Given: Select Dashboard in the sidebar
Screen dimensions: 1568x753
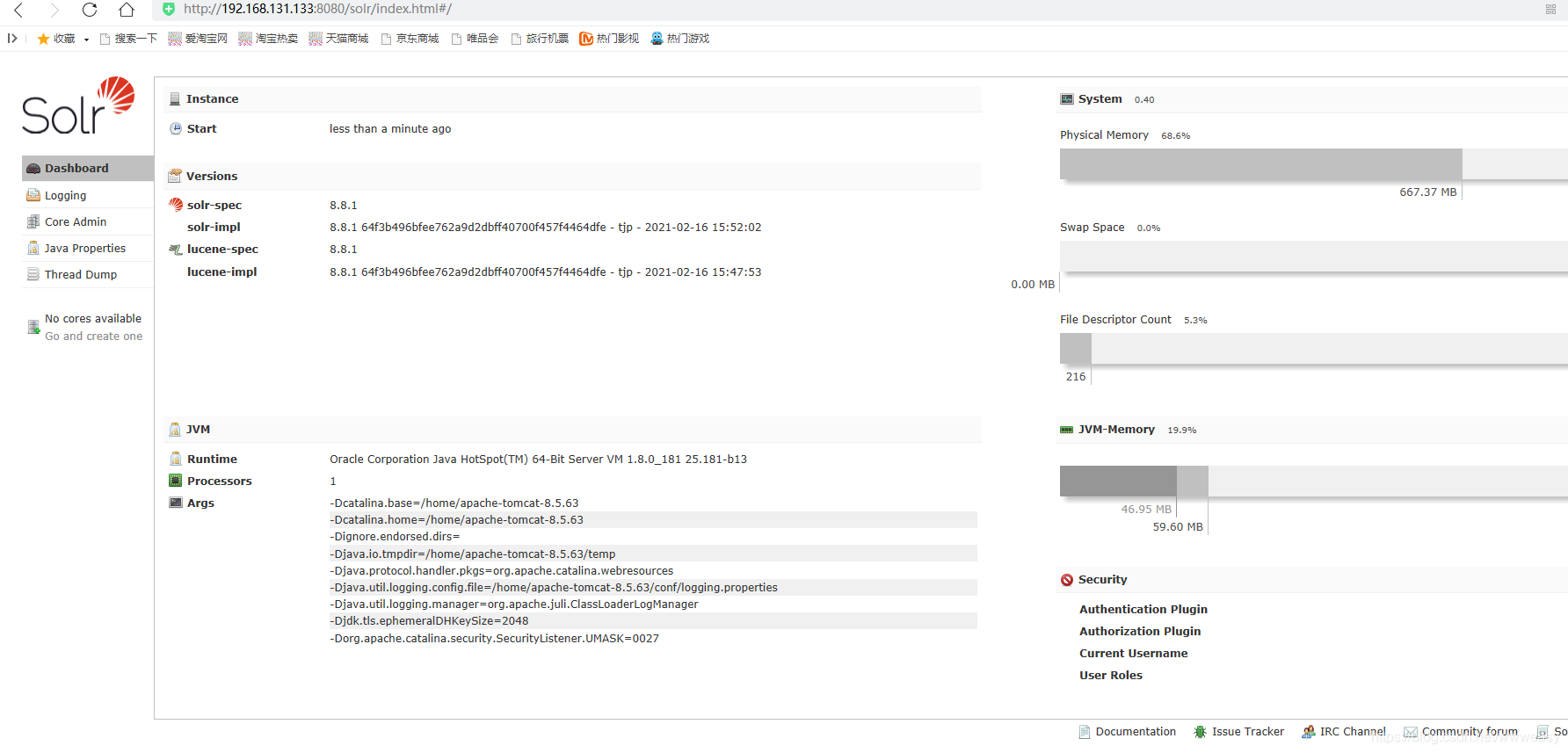Looking at the screenshot, I should point(88,168).
